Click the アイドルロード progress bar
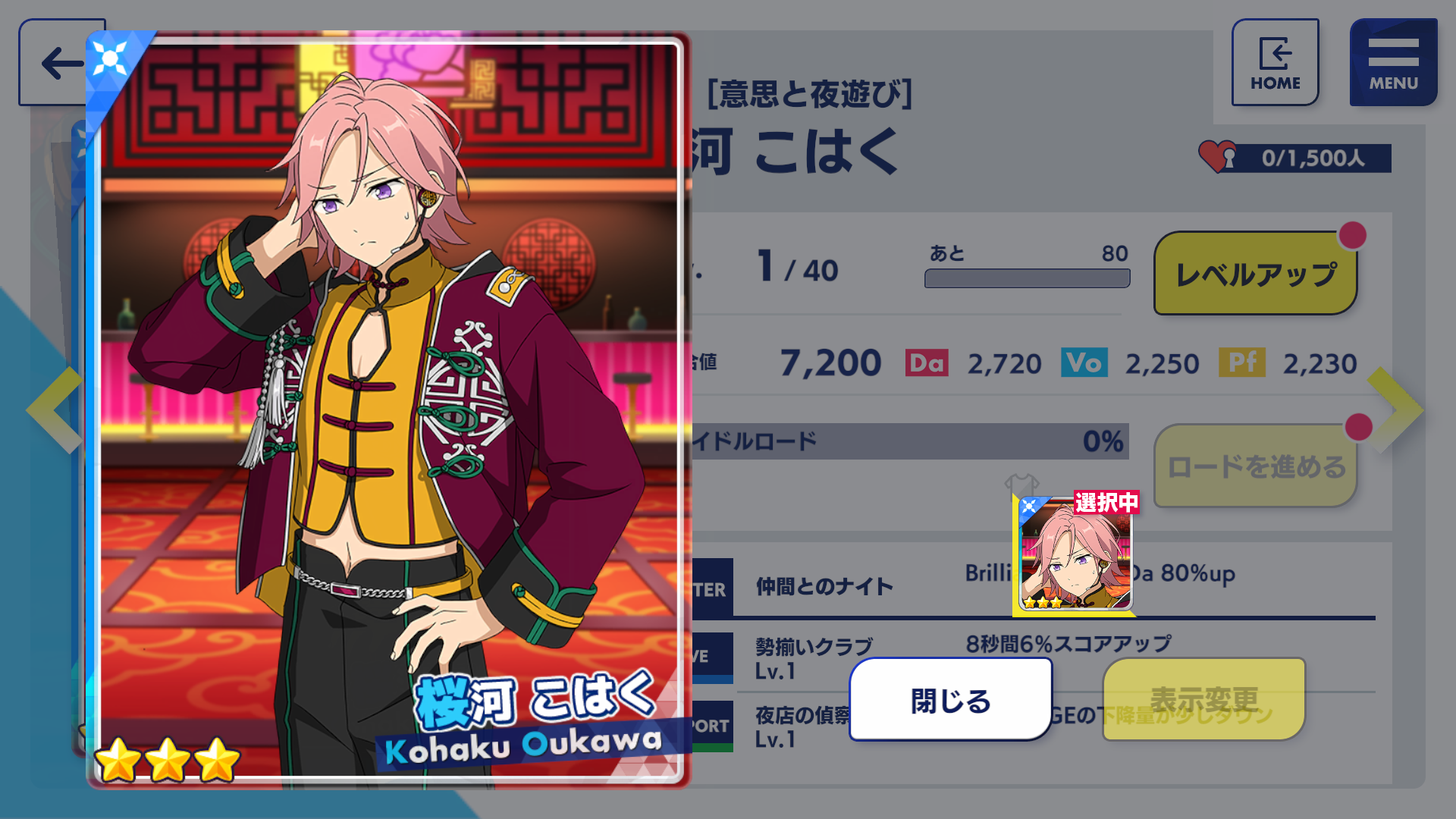The image size is (1456, 819). 910,441
